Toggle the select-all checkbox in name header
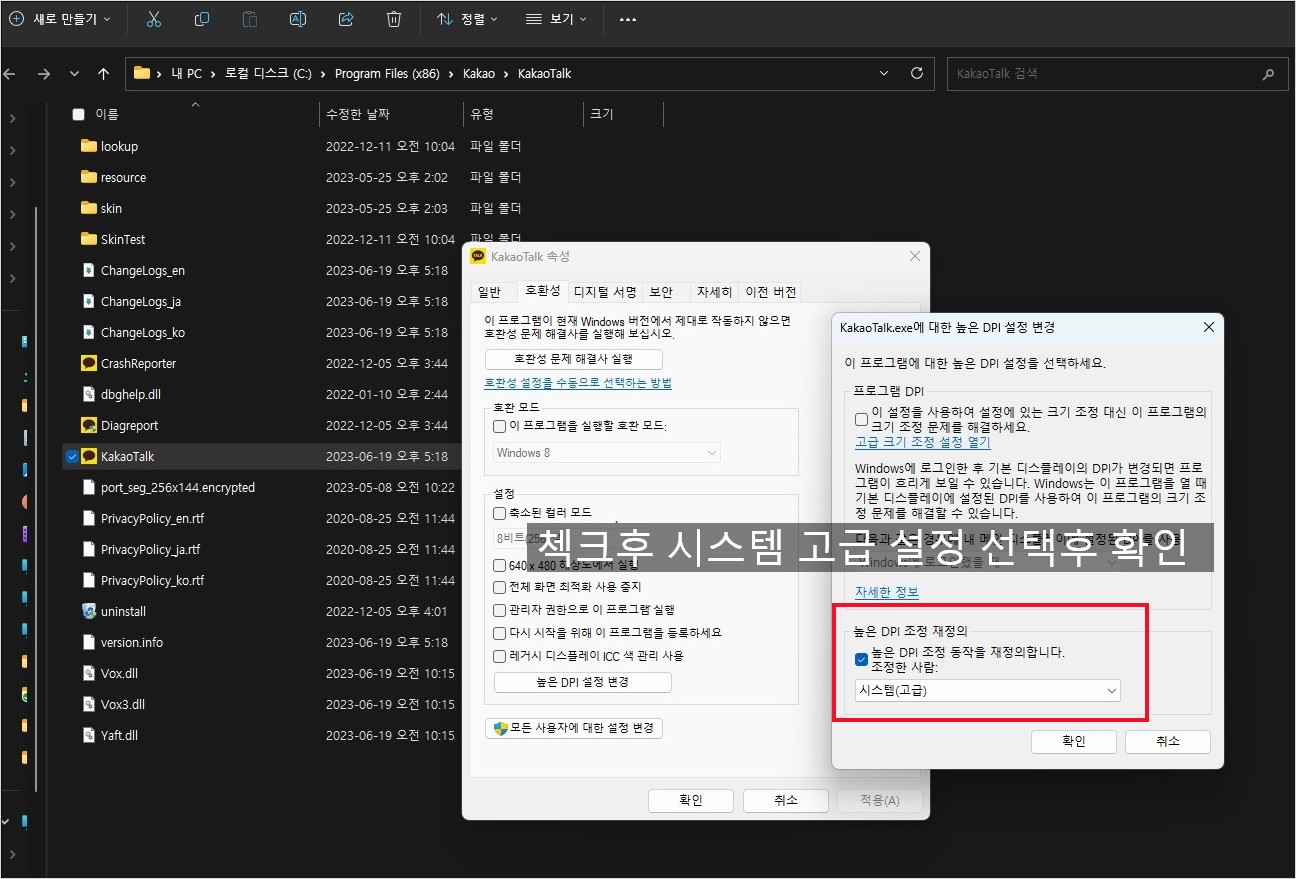This screenshot has height=879, width=1296. pyautogui.click(x=79, y=114)
